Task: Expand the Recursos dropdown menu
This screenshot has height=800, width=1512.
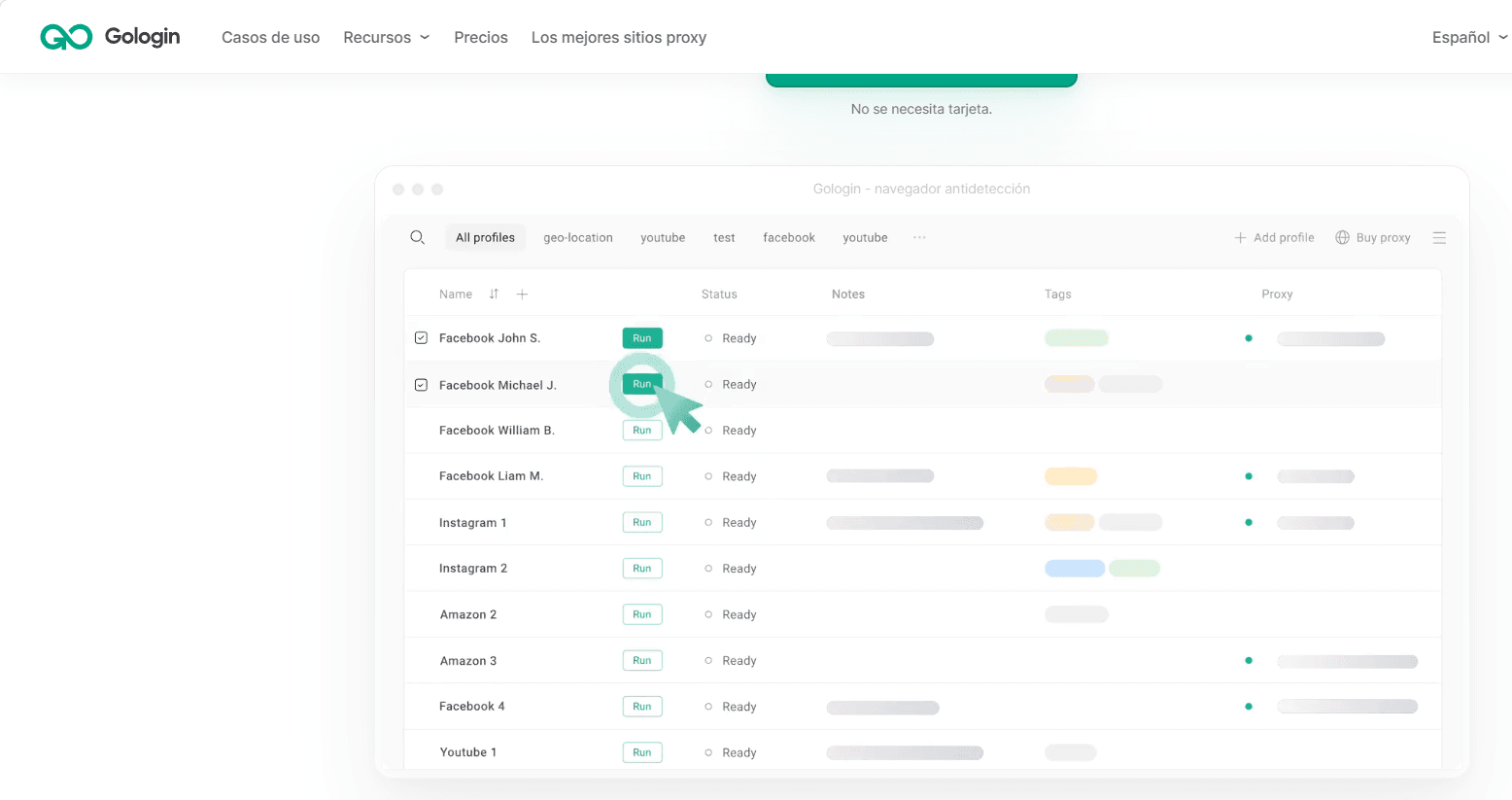Action: click(x=386, y=37)
